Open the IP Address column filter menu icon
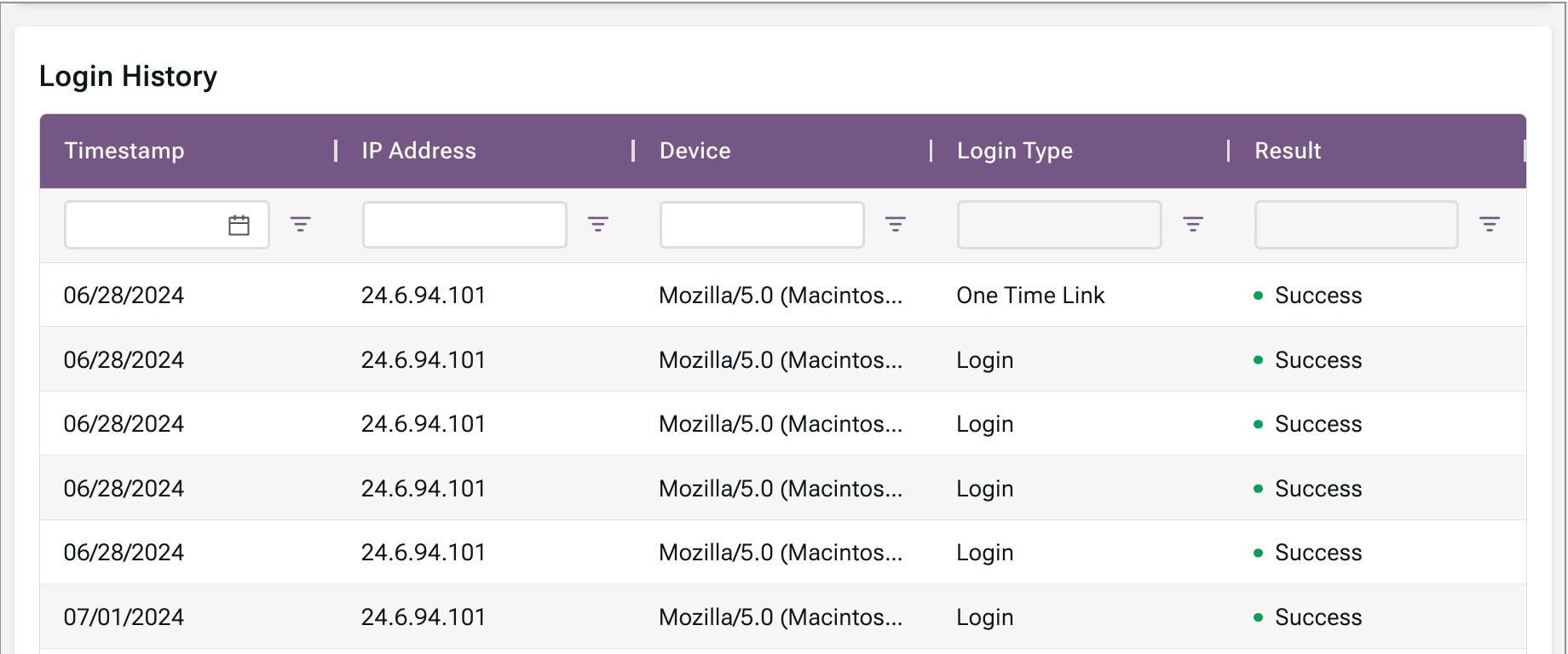The height and width of the screenshot is (654, 1568). click(598, 225)
